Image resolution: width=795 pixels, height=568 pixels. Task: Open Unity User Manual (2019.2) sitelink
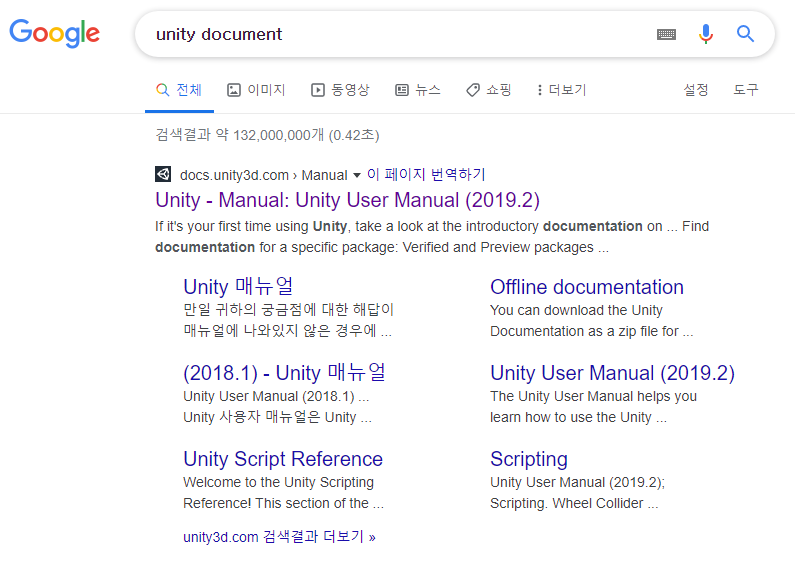(x=612, y=373)
